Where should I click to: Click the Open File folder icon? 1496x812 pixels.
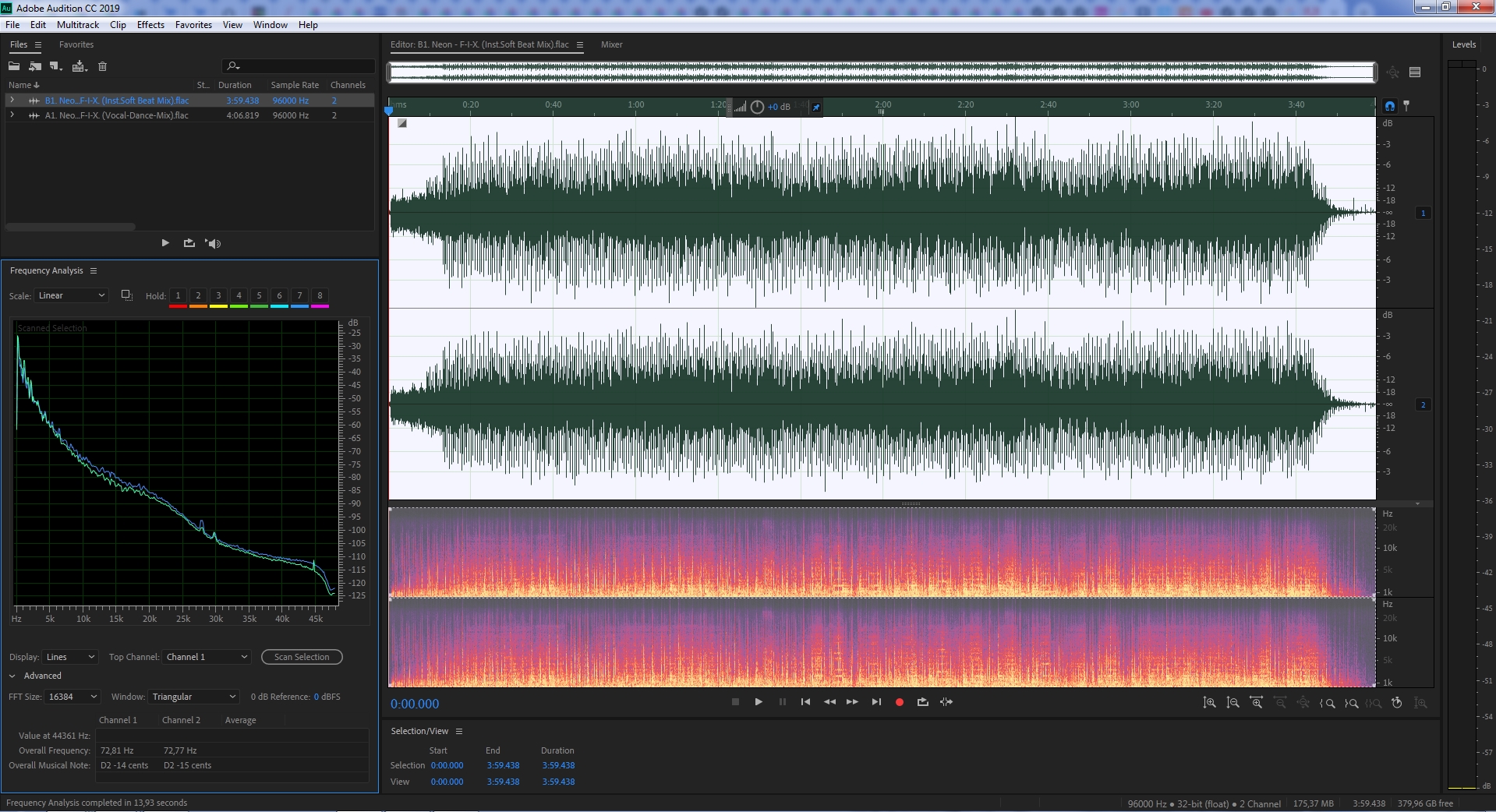click(14, 66)
